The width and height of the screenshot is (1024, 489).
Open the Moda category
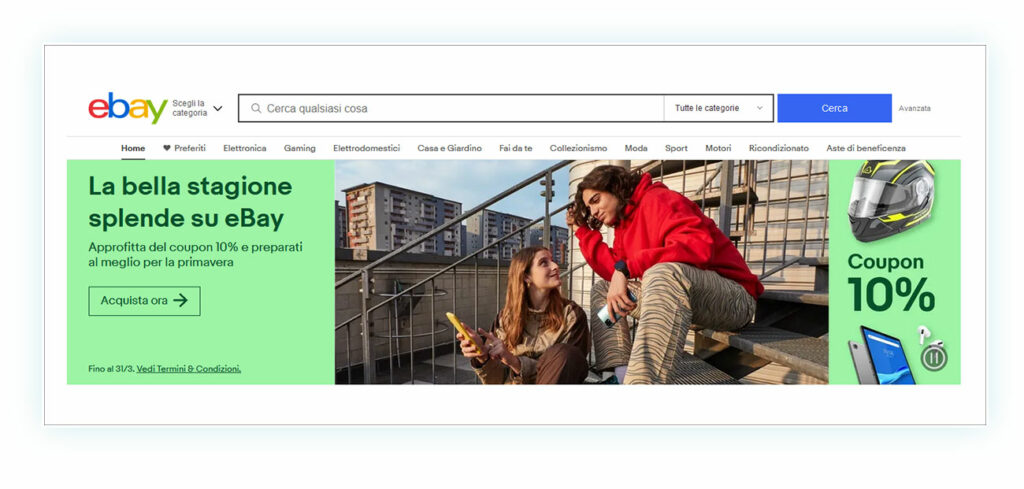[636, 148]
